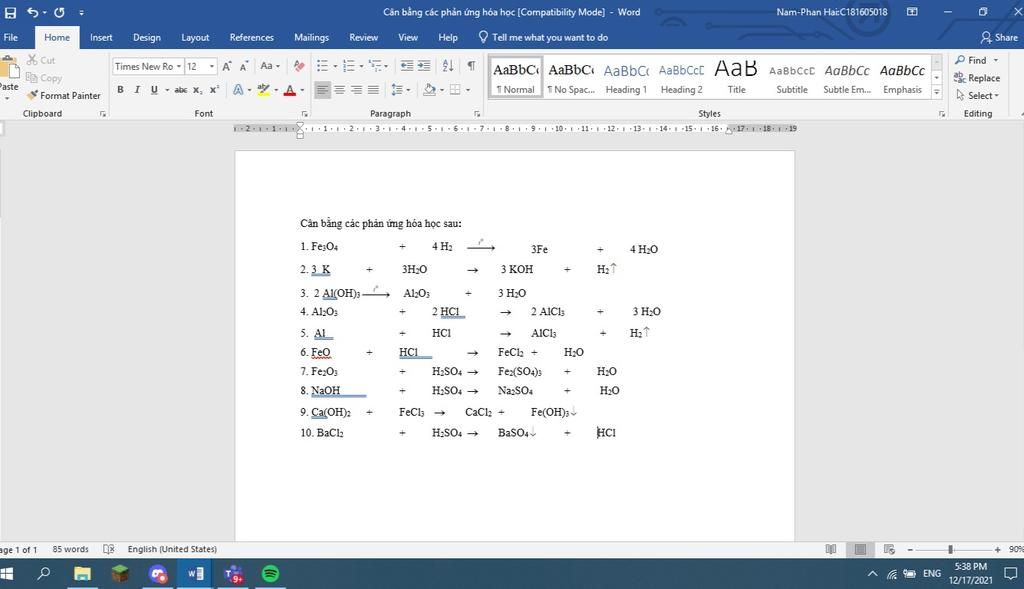
Task: Apply the red font color
Action: (290, 89)
